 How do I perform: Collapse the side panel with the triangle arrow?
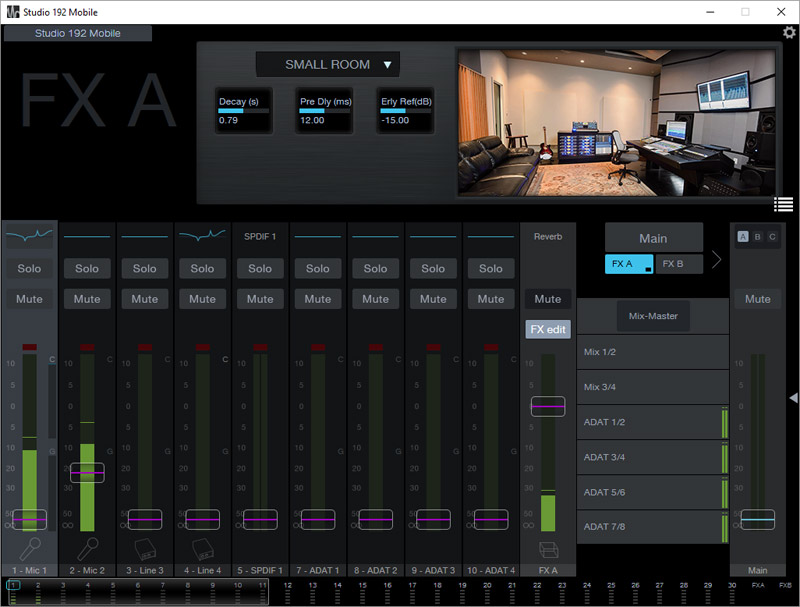pyautogui.click(x=793, y=398)
